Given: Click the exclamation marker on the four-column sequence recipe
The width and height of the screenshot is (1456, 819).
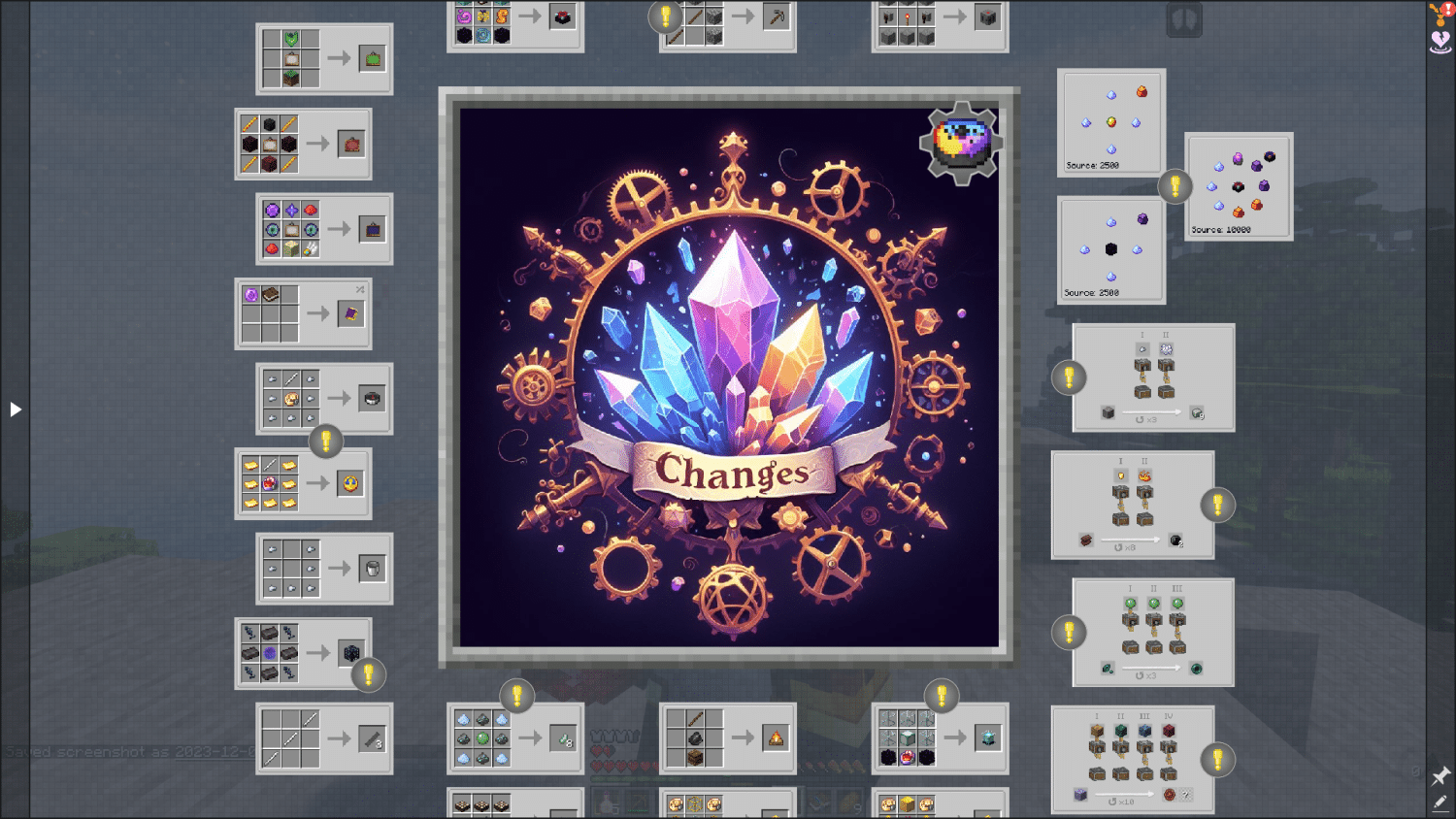Looking at the screenshot, I should (x=1217, y=760).
